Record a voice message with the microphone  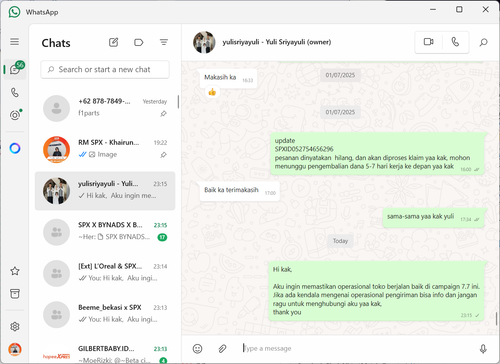click(483, 349)
